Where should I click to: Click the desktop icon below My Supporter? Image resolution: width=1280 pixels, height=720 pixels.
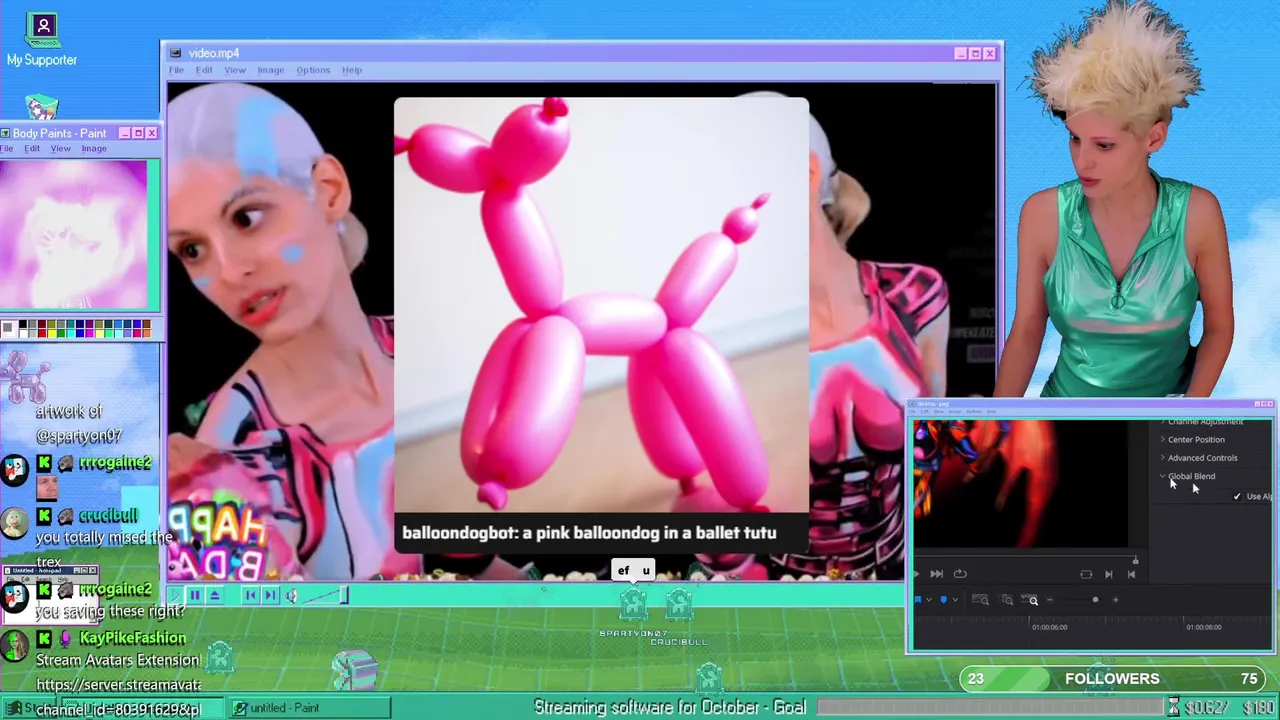41,106
